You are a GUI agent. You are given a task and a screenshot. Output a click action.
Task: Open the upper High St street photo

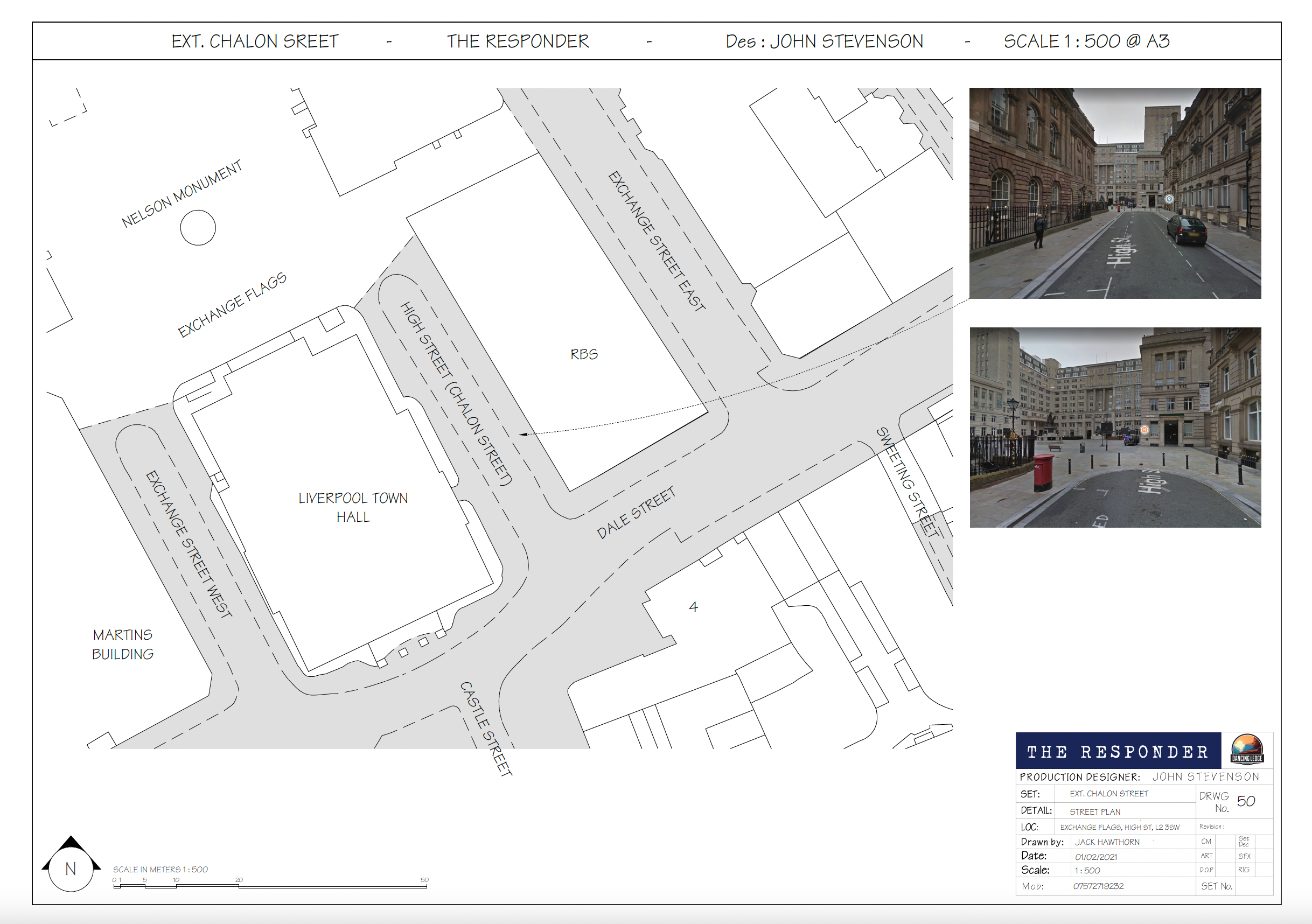tap(1115, 193)
